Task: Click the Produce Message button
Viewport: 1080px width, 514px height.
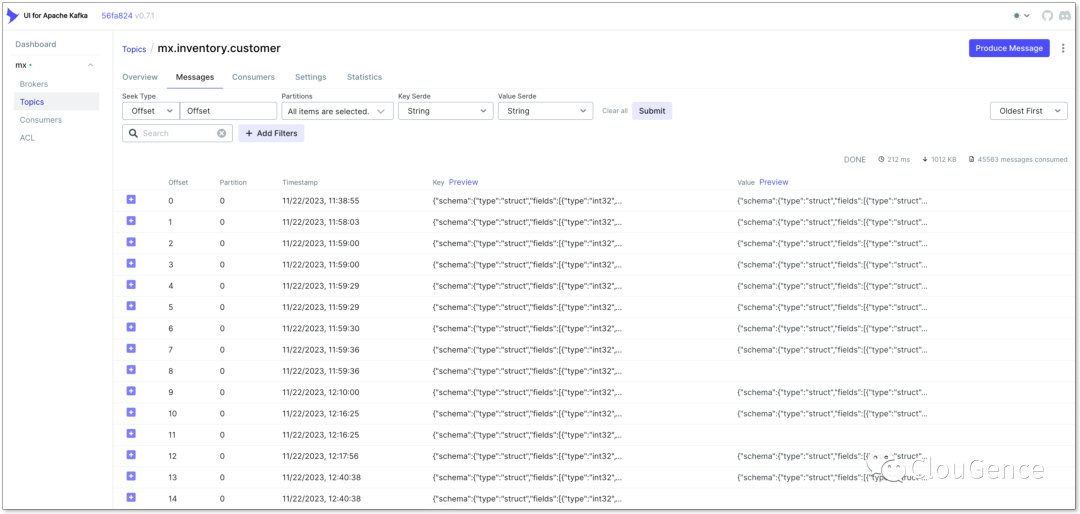Action: pyautogui.click(x=1009, y=48)
